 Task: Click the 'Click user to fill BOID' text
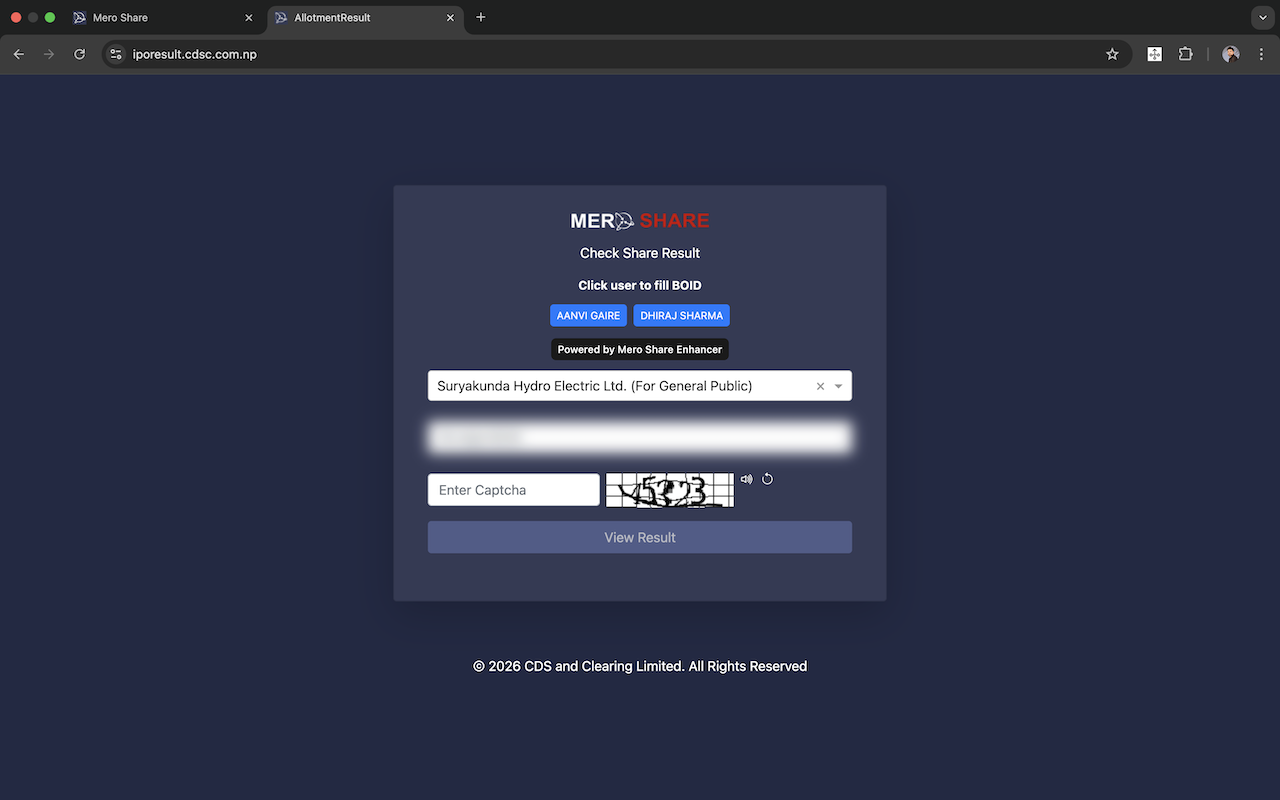point(640,285)
